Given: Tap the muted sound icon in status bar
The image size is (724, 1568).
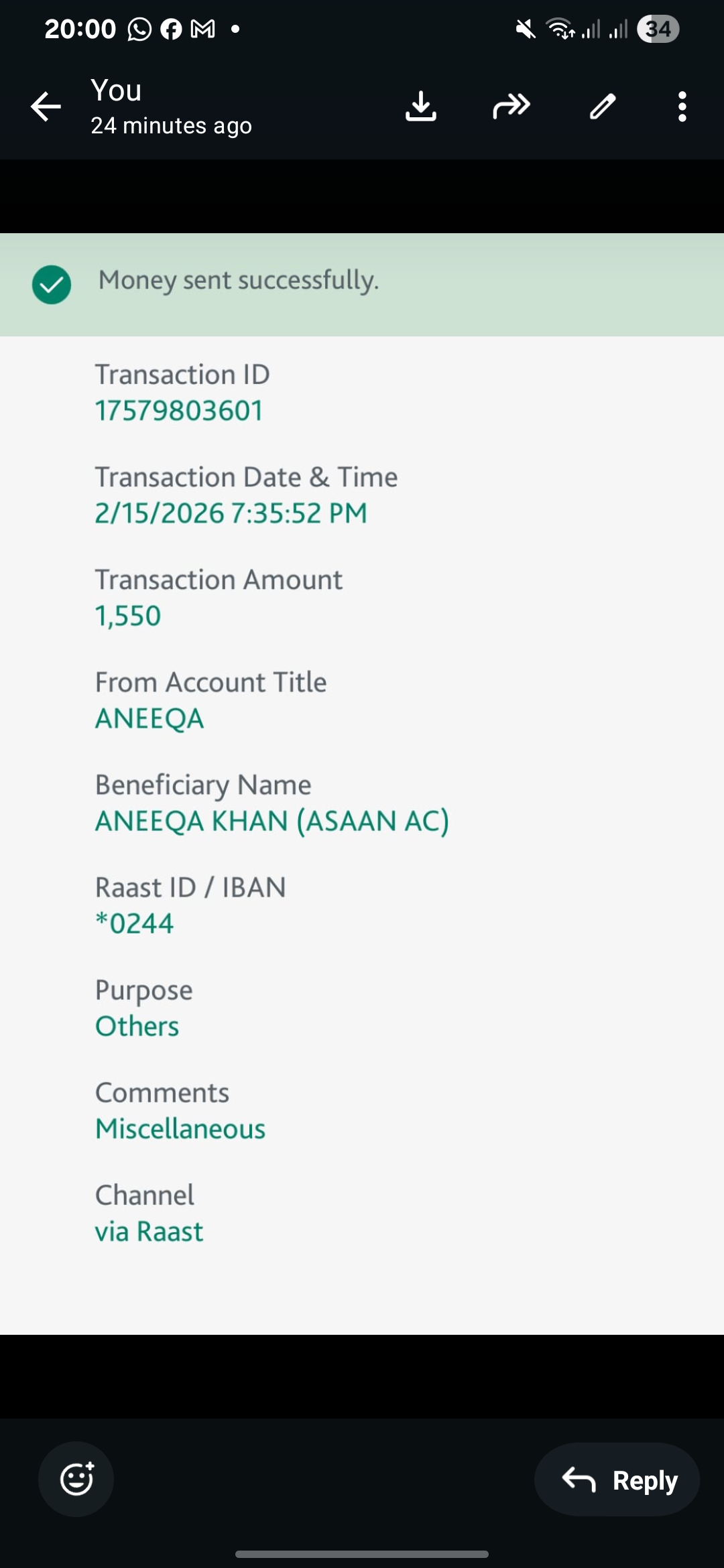Looking at the screenshot, I should [x=526, y=29].
